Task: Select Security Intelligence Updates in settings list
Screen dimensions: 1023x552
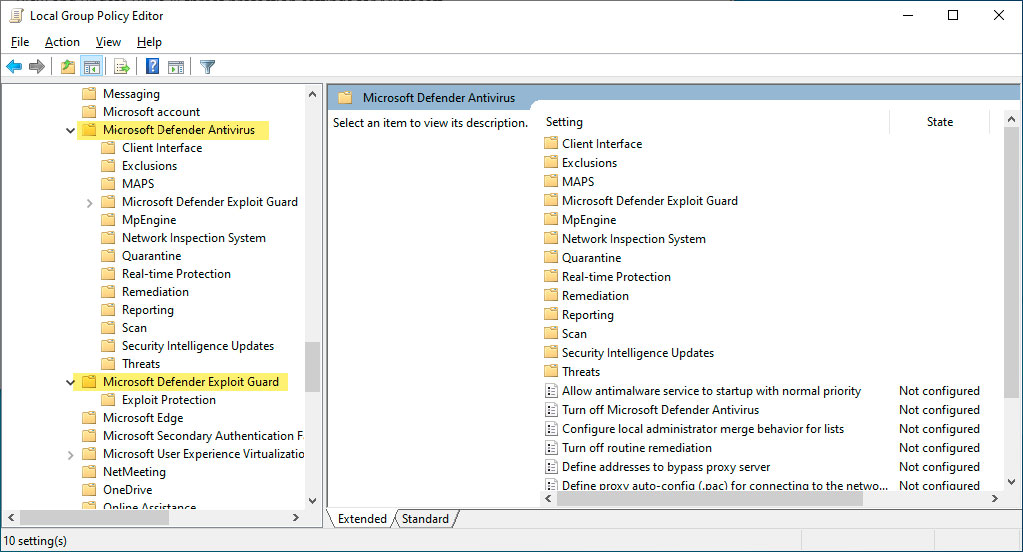Action: (638, 352)
